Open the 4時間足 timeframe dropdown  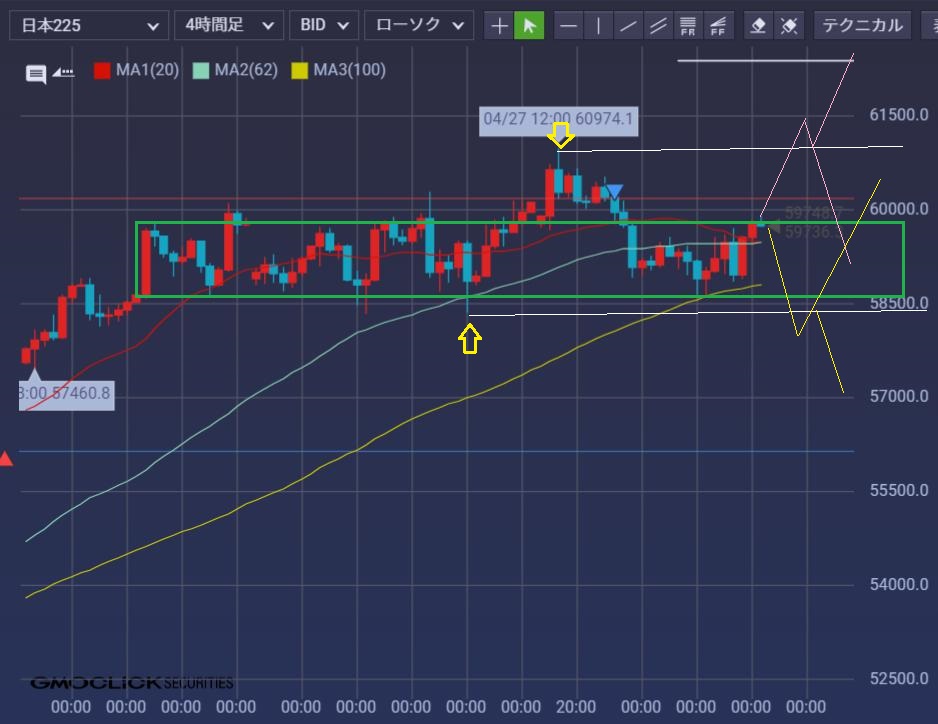[x=228, y=25]
